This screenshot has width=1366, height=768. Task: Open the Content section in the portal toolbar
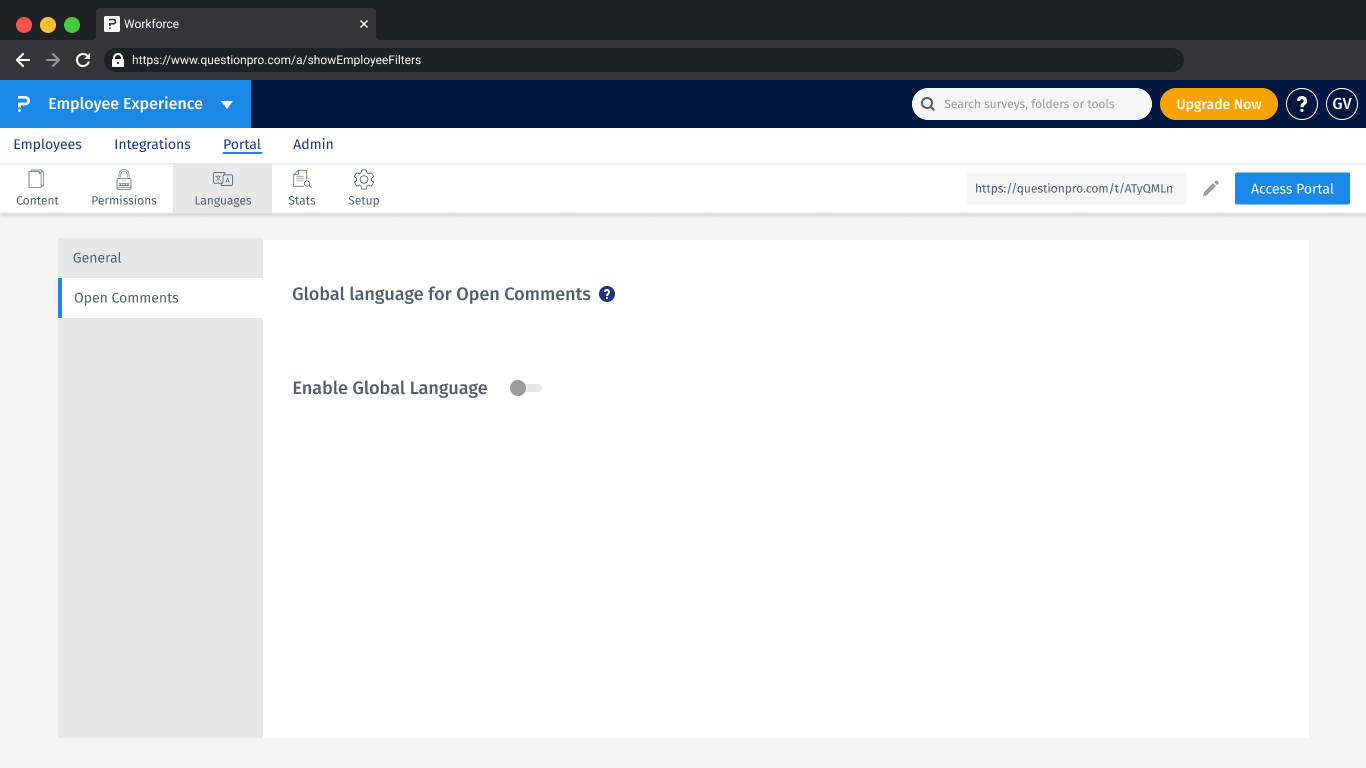37,187
